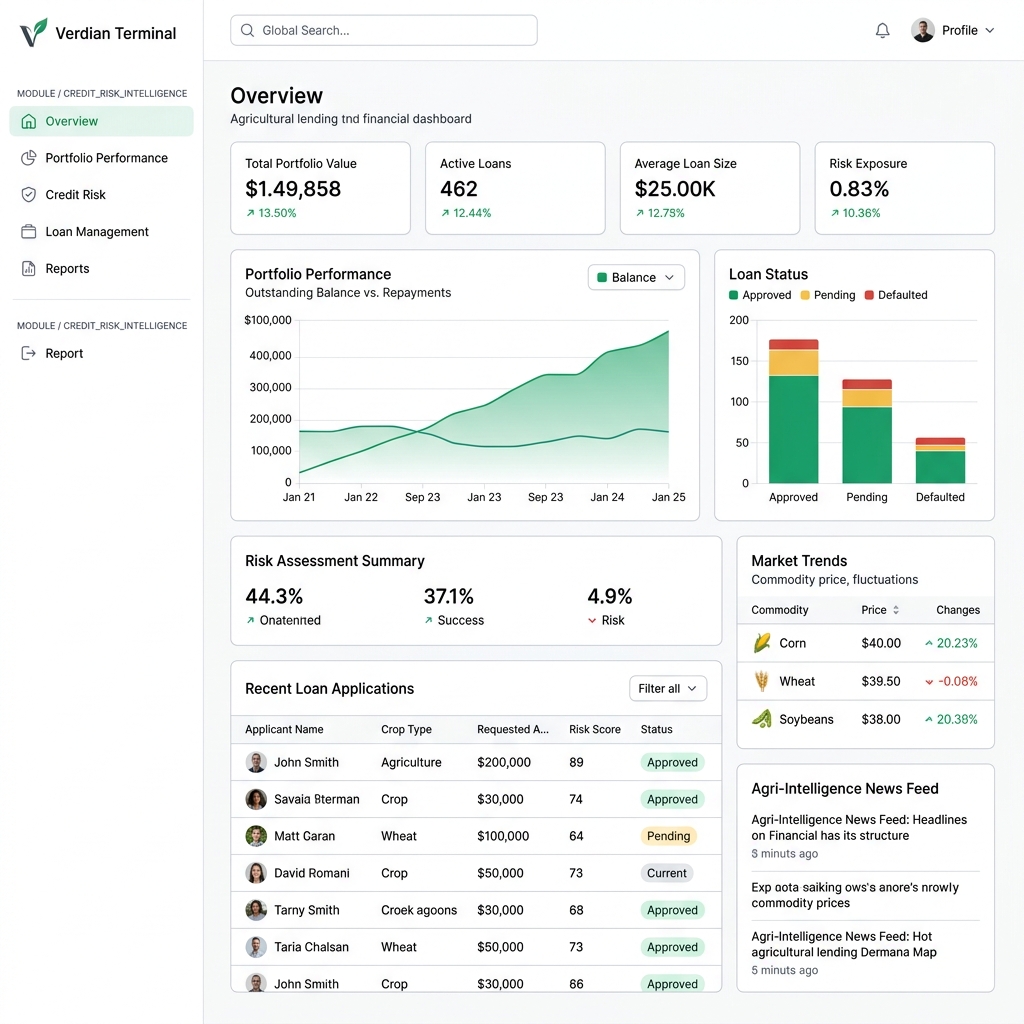Click the Report exit arrow icon
The width and height of the screenshot is (1024, 1024).
point(29,353)
